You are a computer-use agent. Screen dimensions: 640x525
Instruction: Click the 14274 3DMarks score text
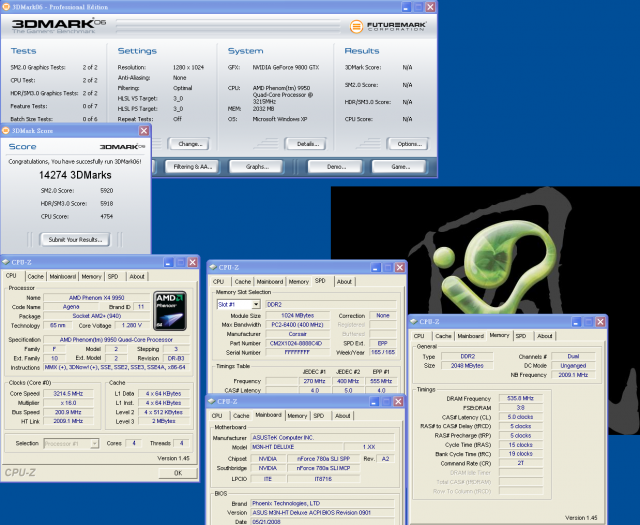[75, 175]
